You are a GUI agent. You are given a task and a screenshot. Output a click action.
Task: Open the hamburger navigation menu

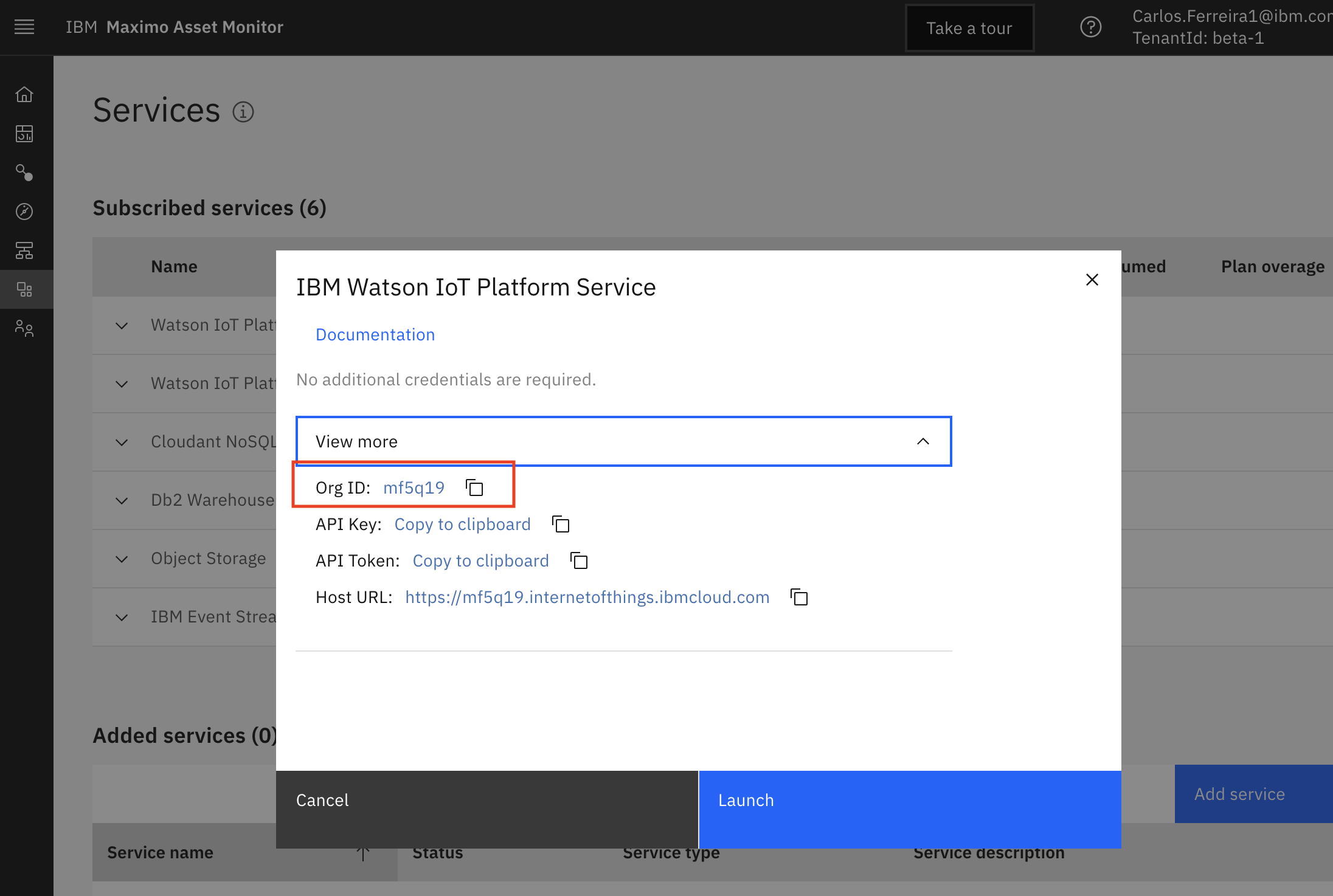pyautogui.click(x=24, y=27)
